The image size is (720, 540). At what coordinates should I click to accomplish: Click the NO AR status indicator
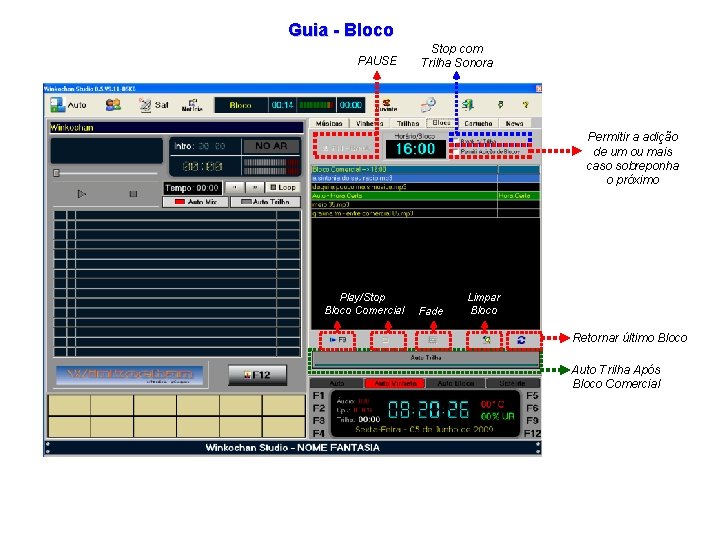pos(271,146)
